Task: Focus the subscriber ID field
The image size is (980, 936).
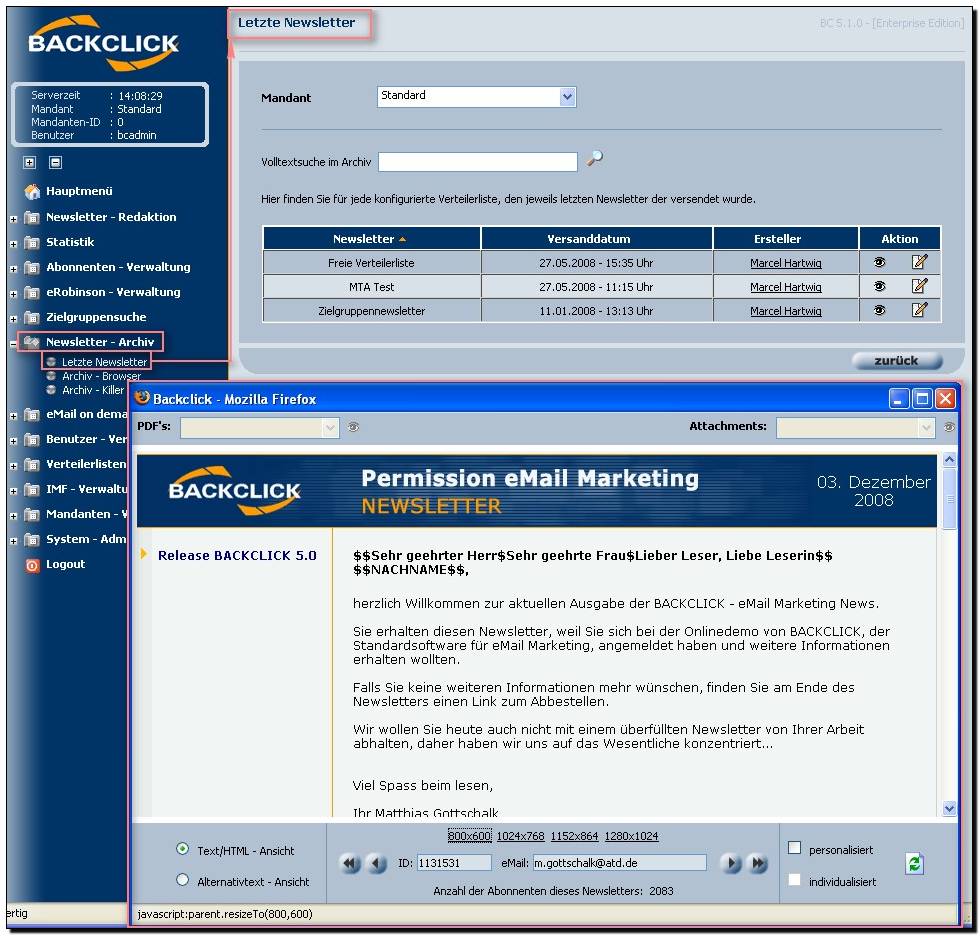Action: coord(454,863)
